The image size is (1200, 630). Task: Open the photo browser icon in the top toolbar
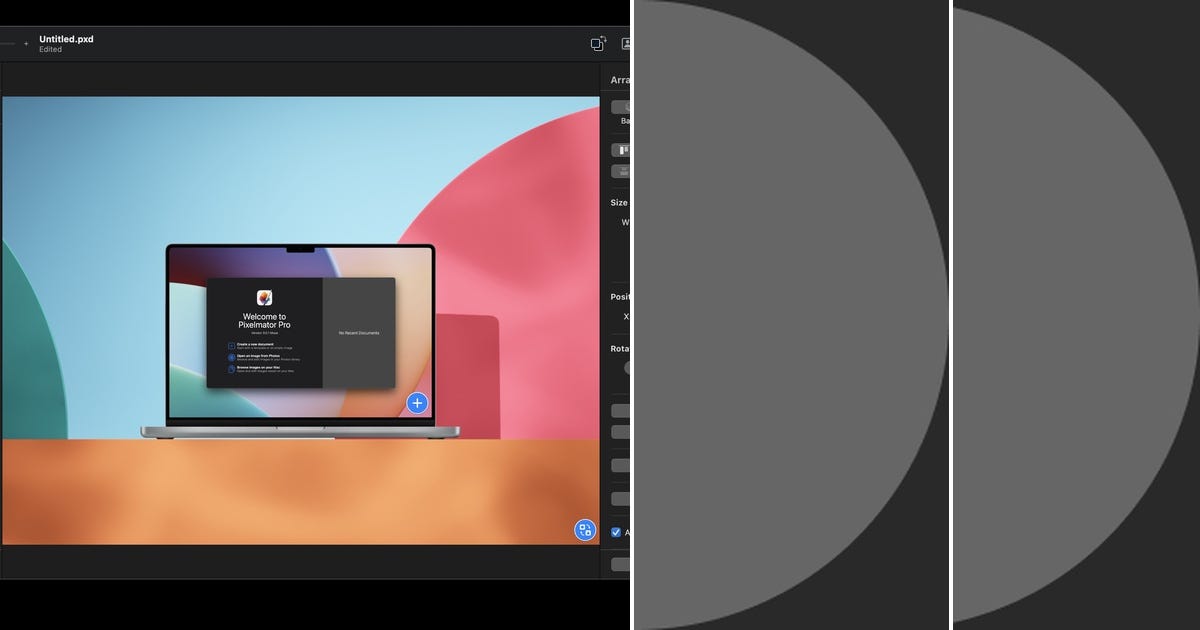[628, 44]
